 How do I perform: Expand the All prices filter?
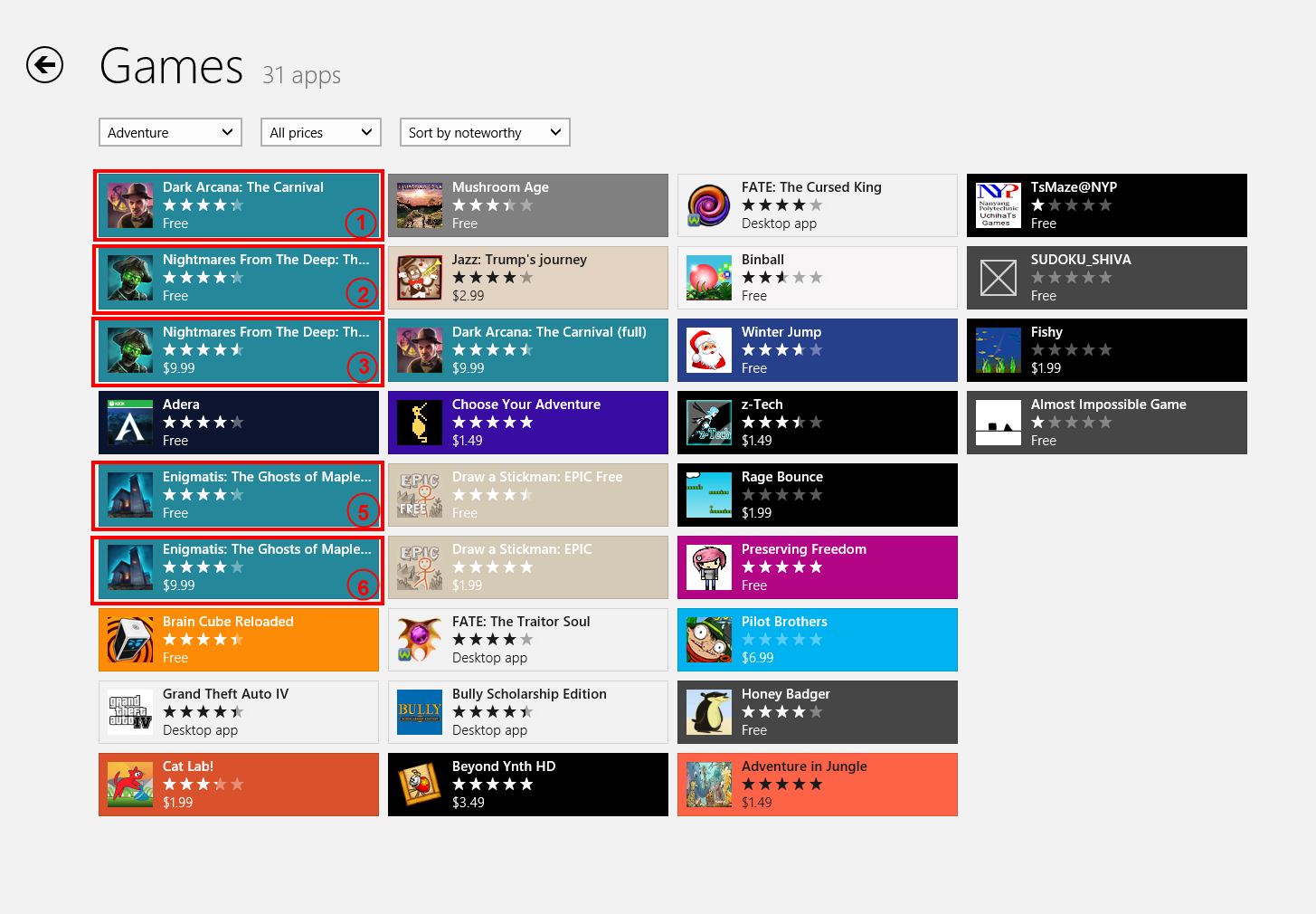click(x=320, y=132)
